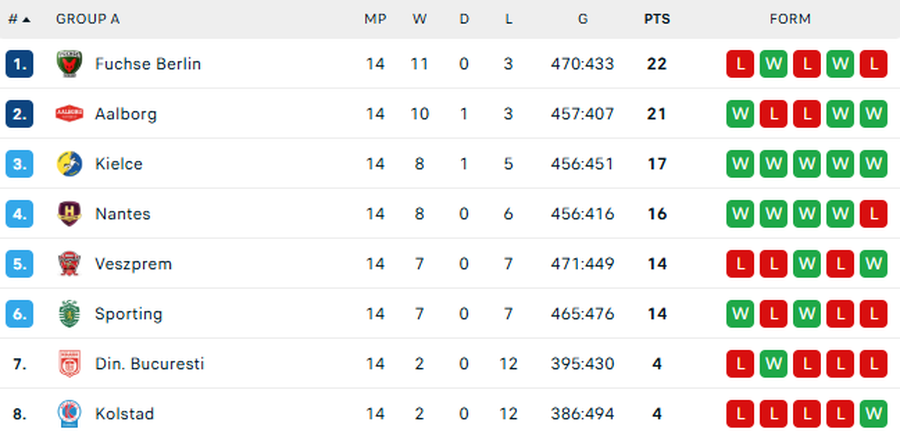Select Kolstad's latest win form badge
The width and height of the screenshot is (900, 436).
[x=873, y=413]
